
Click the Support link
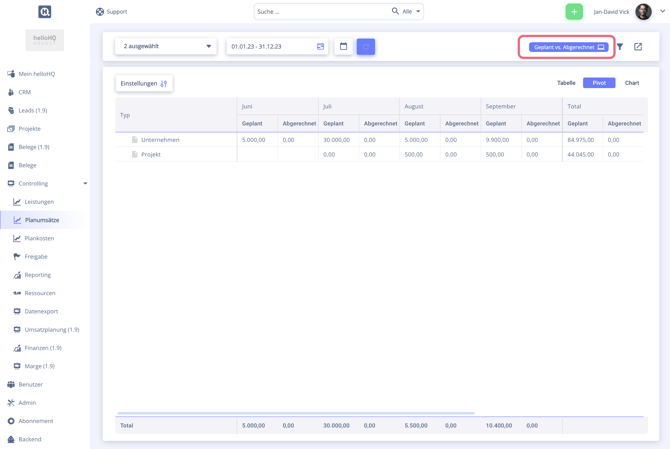pyautogui.click(x=111, y=12)
